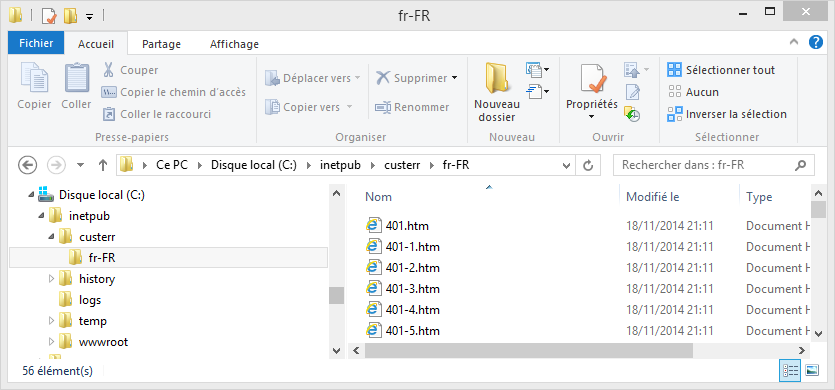This screenshot has width=835, height=390.
Task: Switch to the Partage ribbon tab
Action: click(x=161, y=44)
